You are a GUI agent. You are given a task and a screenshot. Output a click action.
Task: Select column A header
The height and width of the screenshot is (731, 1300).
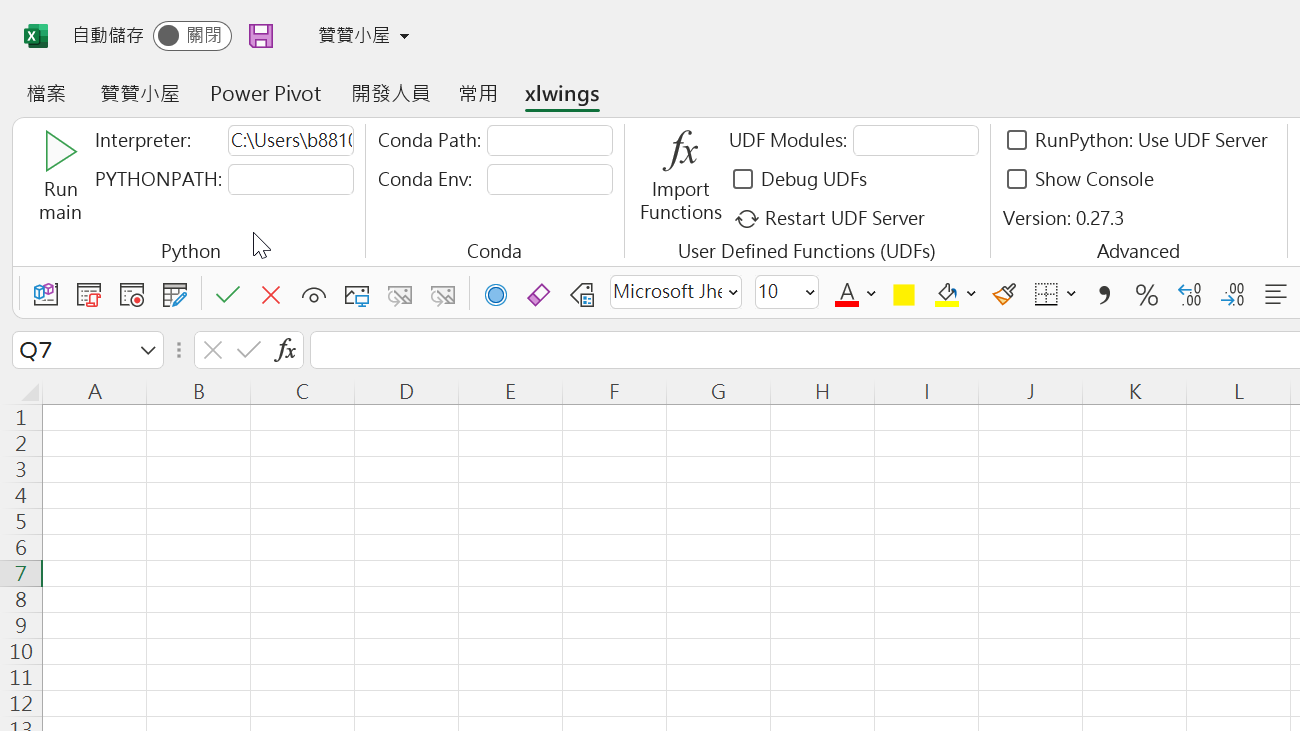(95, 392)
